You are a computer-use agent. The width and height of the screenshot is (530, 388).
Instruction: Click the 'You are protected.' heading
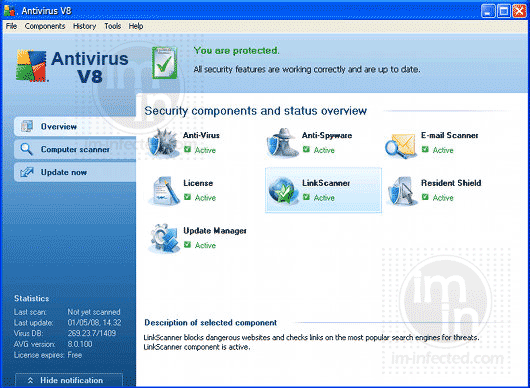237,51
